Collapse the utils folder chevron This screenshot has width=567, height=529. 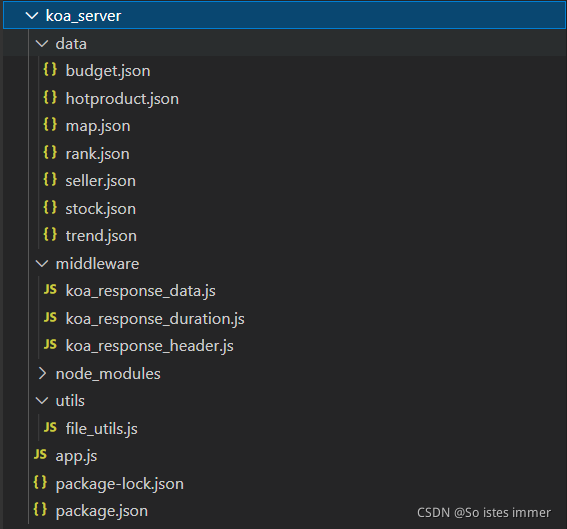pos(42,401)
